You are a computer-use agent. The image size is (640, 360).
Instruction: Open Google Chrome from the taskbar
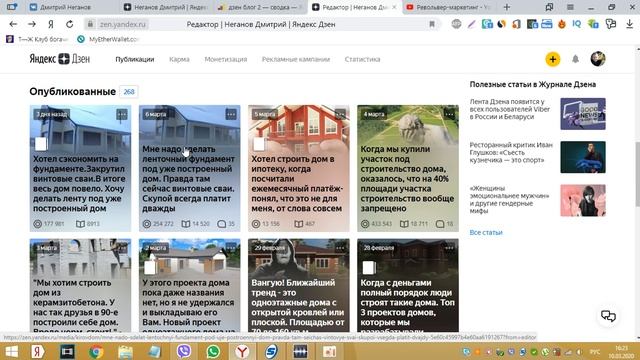(x=96, y=351)
